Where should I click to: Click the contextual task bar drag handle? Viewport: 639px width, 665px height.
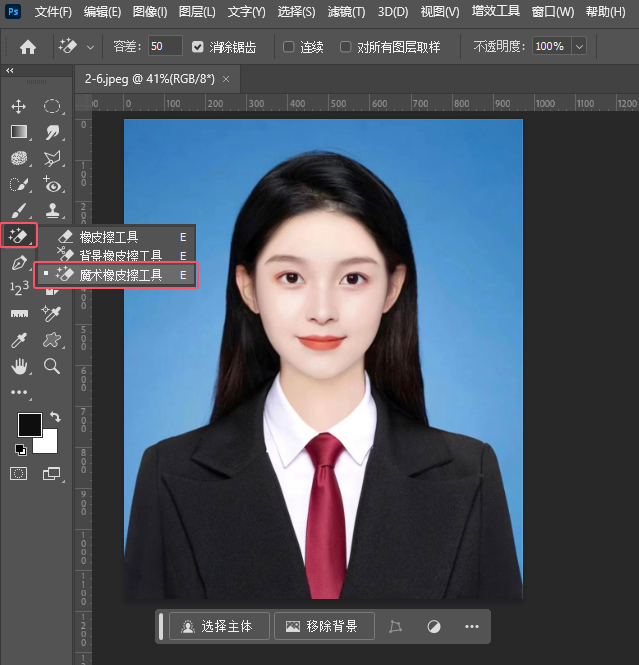(161, 626)
